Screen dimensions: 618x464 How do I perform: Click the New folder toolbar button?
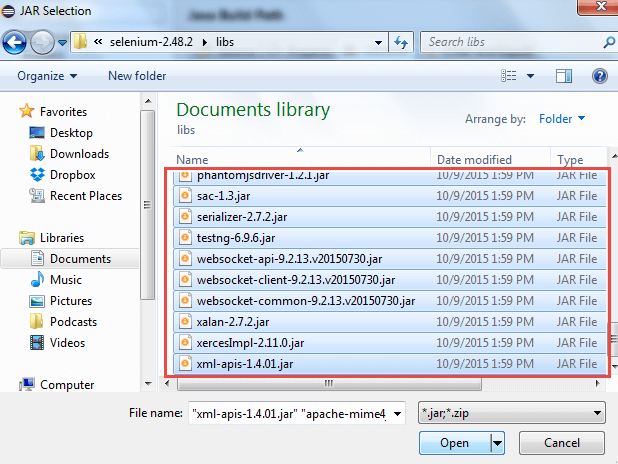(x=137, y=76)
